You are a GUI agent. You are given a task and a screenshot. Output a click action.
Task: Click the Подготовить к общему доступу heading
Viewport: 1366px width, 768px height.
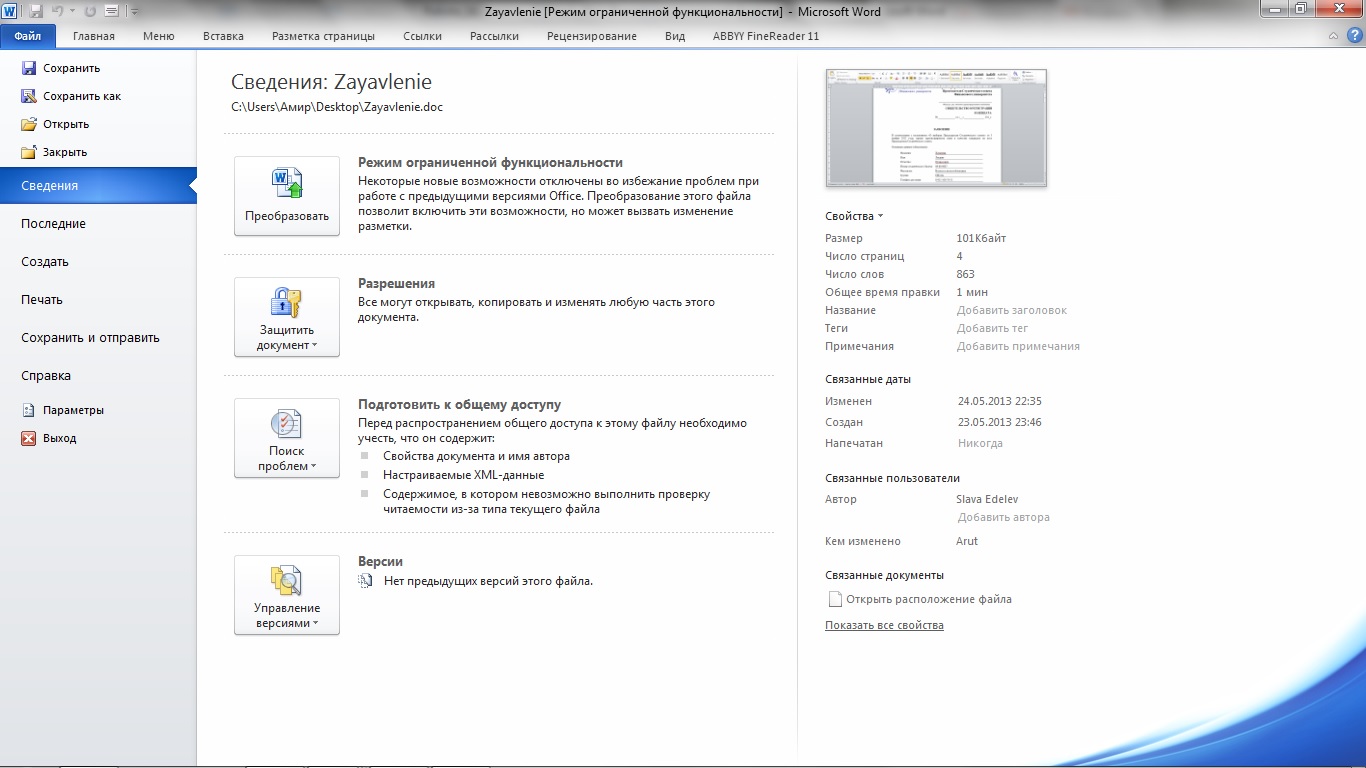coord(459,404)
